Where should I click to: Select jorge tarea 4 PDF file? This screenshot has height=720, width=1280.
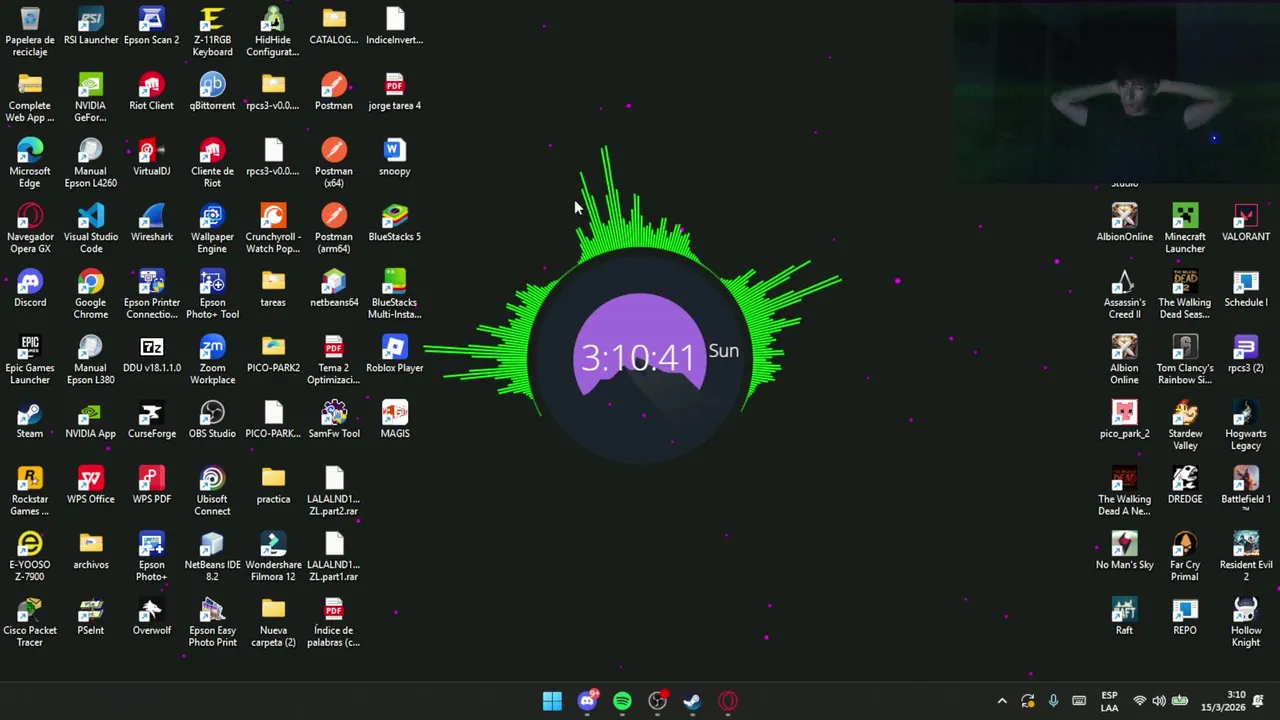tap(394, 92)
